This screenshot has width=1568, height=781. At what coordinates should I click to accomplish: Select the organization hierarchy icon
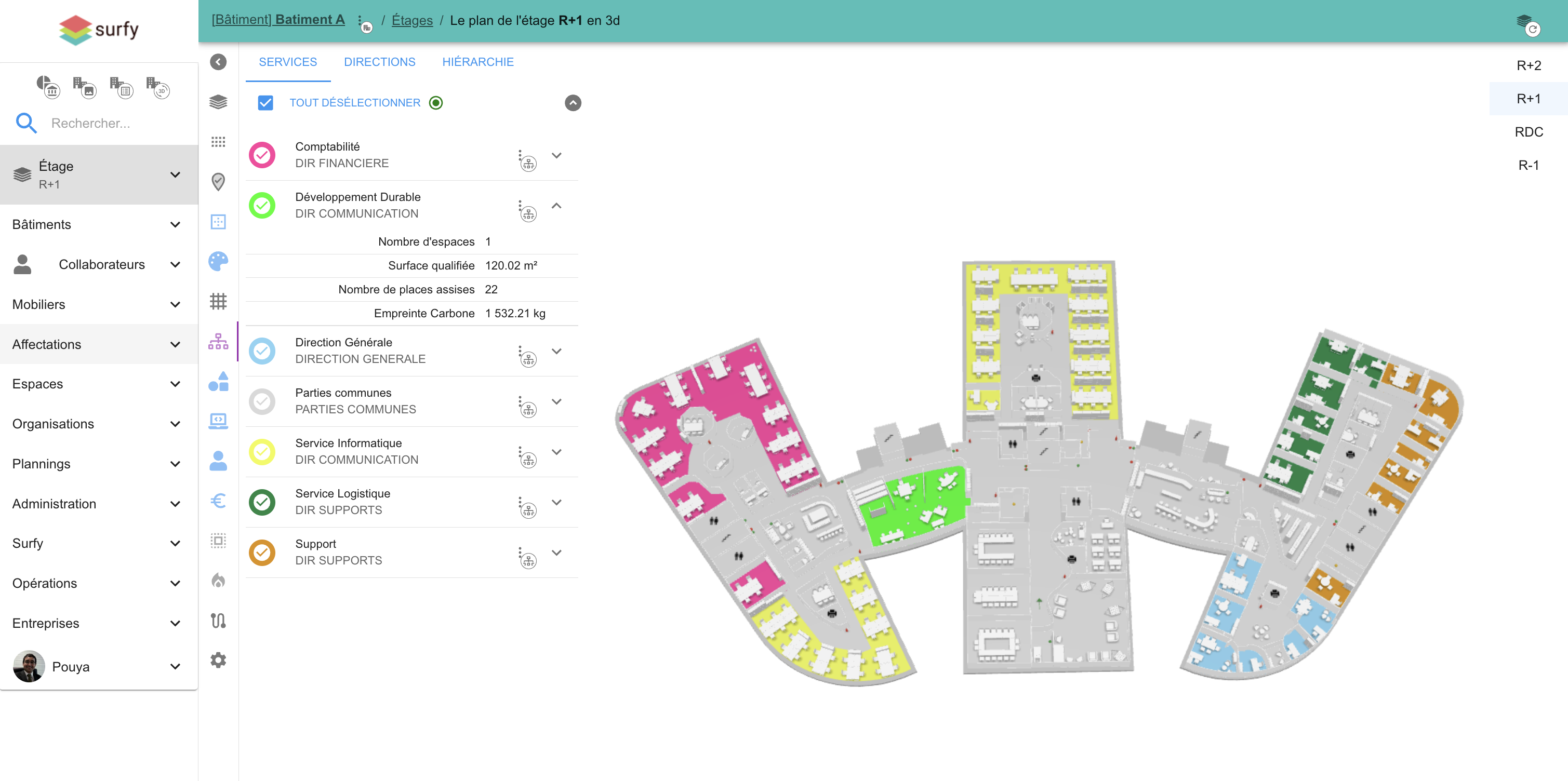tap(218, 341)
